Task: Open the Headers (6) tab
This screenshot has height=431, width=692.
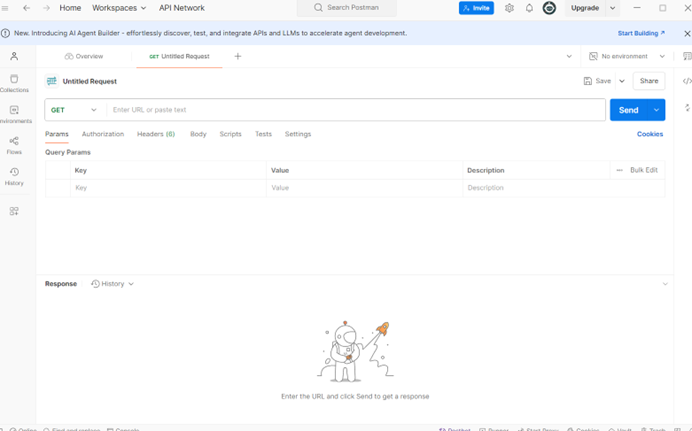Action: (x=156, y=134)
